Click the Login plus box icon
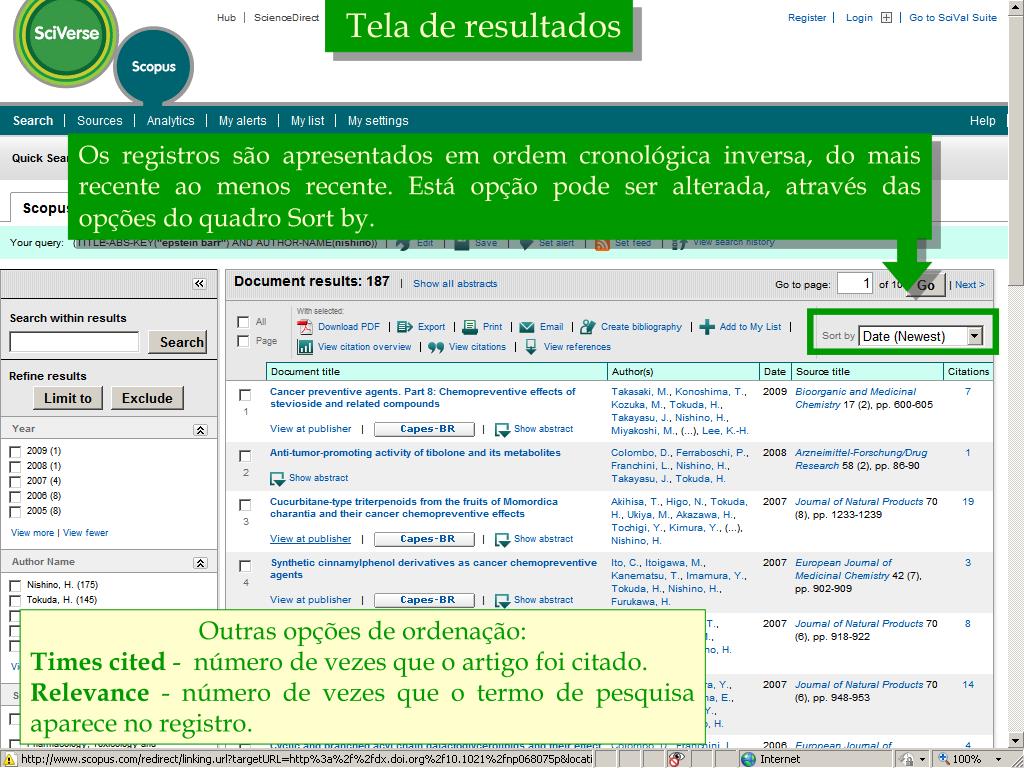Image resolution: width=1024 pixels, height=768 pixels. click(x=886, y=18)
